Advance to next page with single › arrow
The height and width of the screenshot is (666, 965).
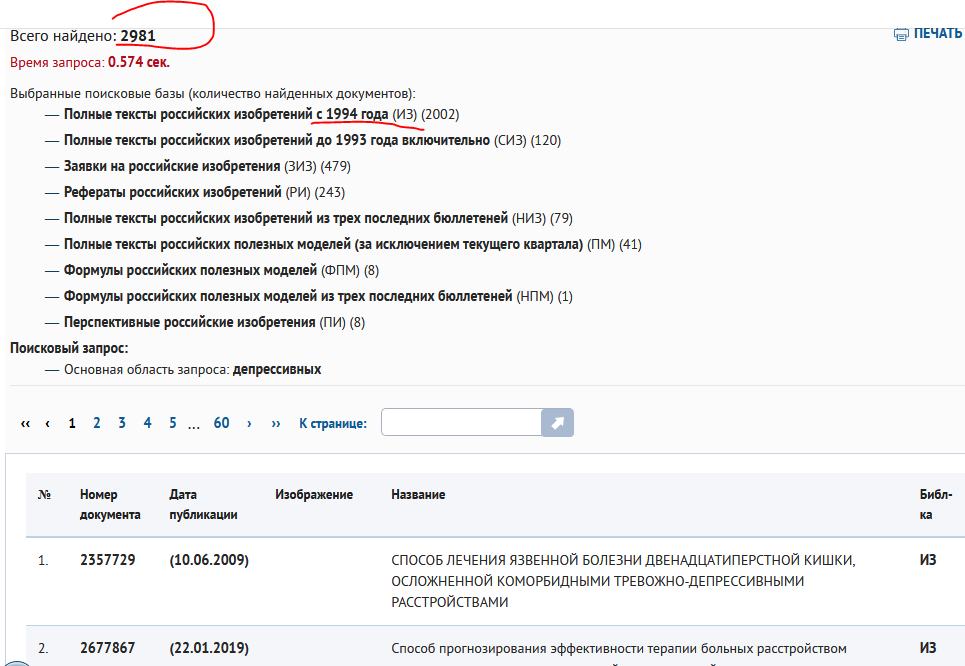(x=249, y=423)
